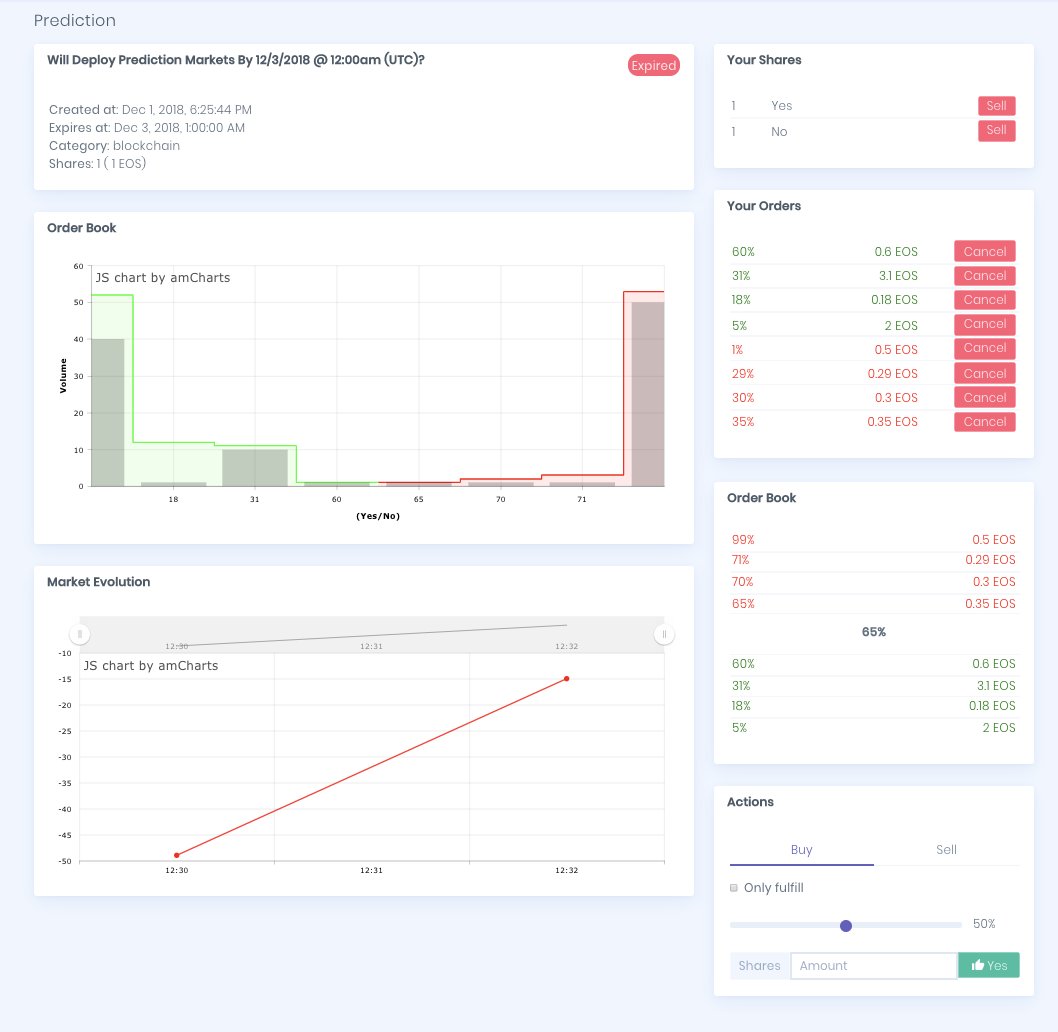
Task: Select the Buy tab in Actions
Action: coord(800,849)
